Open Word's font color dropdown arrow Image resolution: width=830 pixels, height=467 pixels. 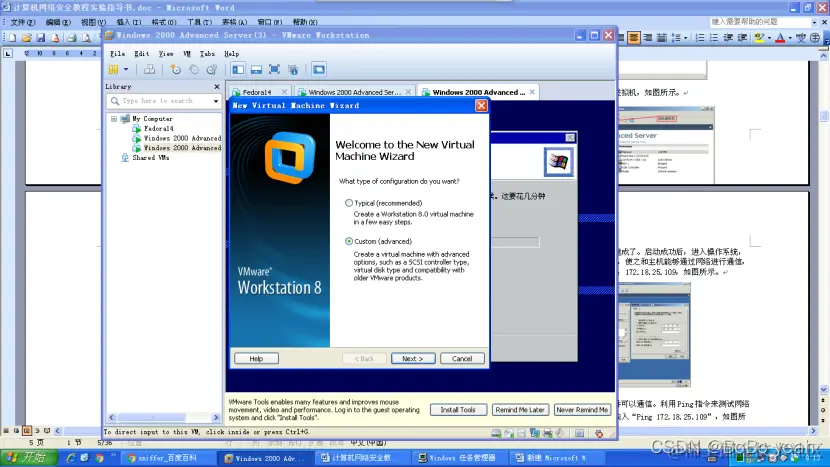click(x=790, y=38)
